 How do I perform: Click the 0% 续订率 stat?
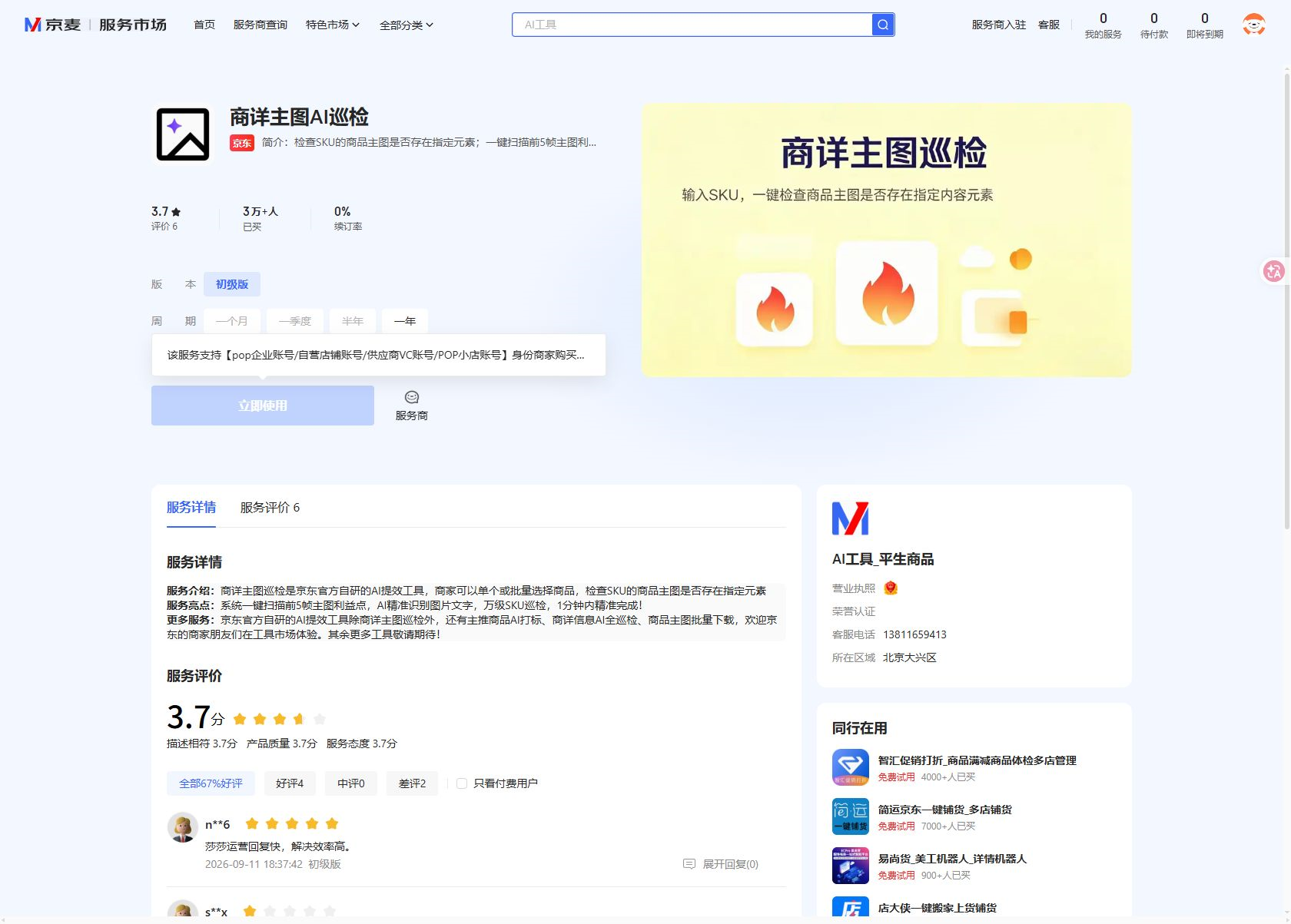[x=348, y=218]
